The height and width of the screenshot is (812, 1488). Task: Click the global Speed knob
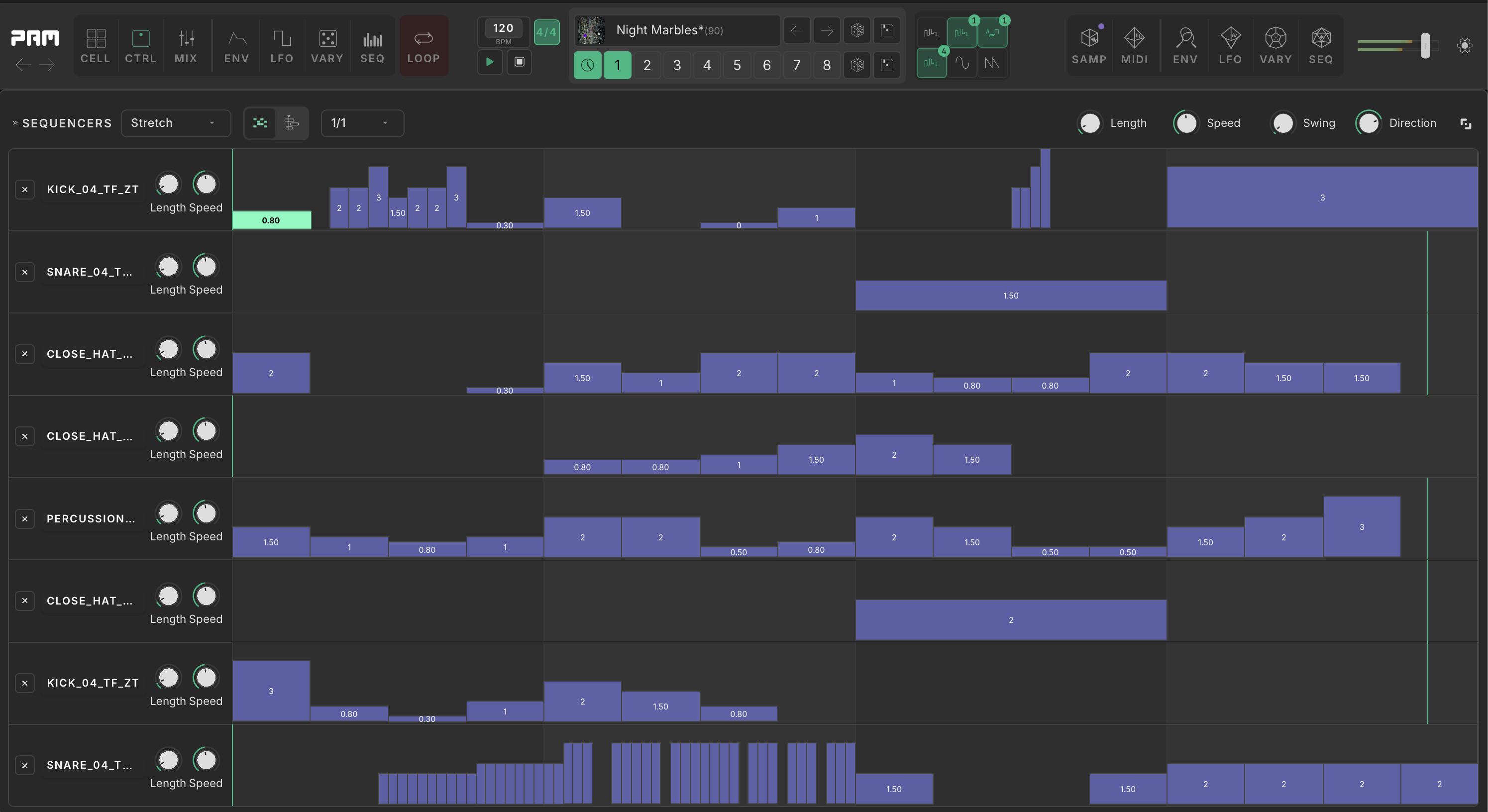[1186, 123]
